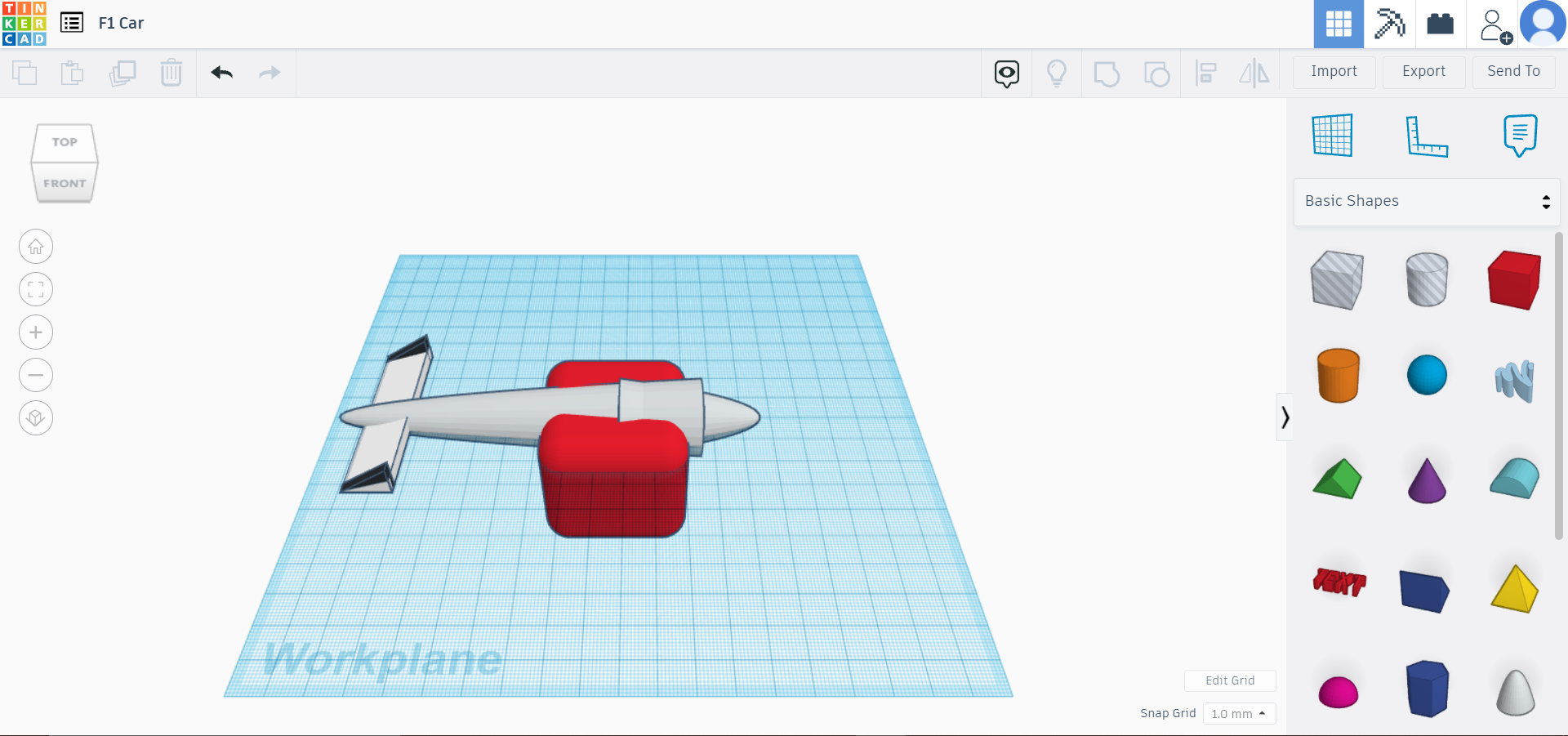This screenshot has height=736, width=1568.
Task: Open the Basic Shapes dropdown
Action: point(1427,202)
